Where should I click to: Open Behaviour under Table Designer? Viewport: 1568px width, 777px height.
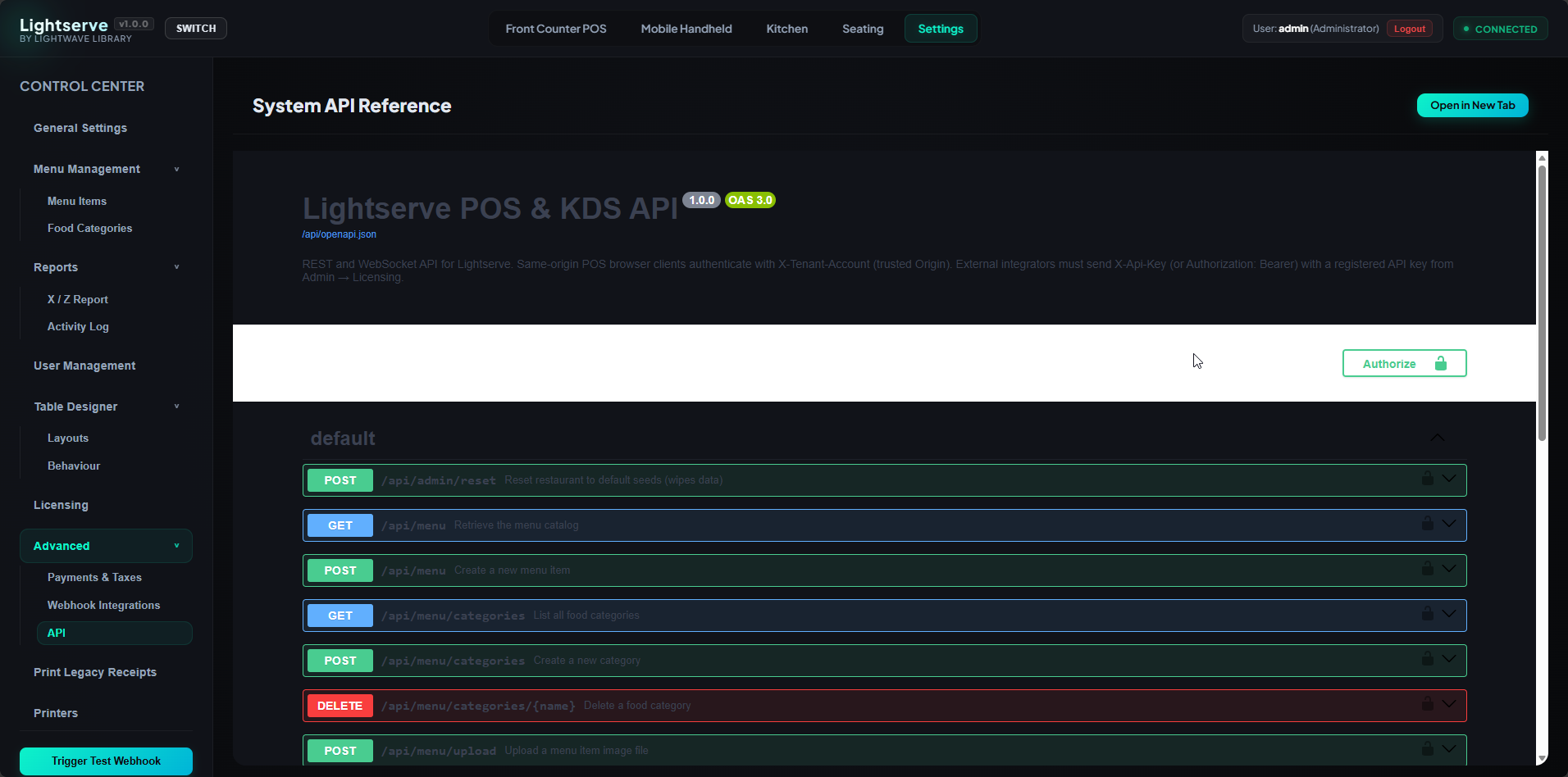74,466
